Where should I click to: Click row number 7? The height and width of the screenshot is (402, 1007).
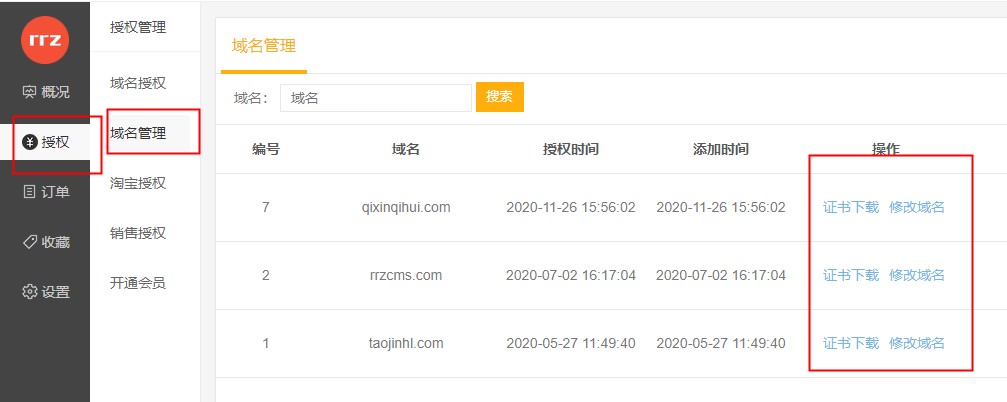pos(266,207)
